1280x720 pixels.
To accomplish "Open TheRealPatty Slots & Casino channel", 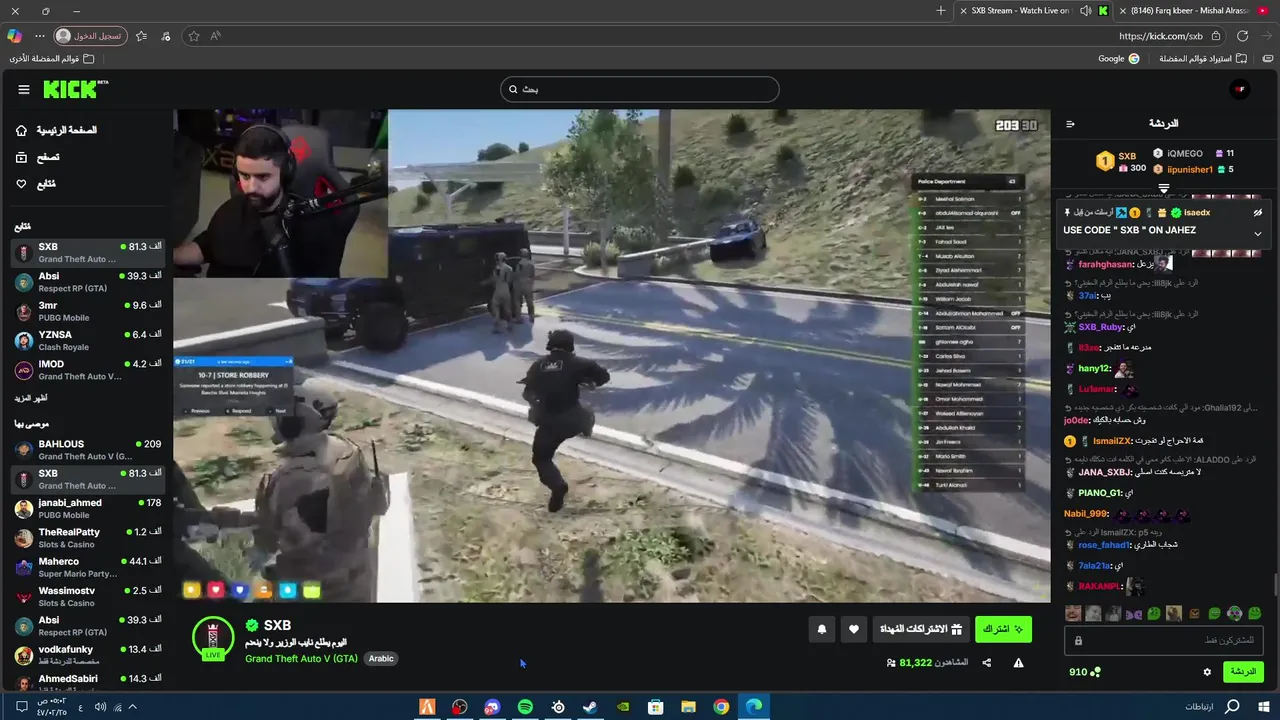I will pyautogui.click(x=88, y=538).
